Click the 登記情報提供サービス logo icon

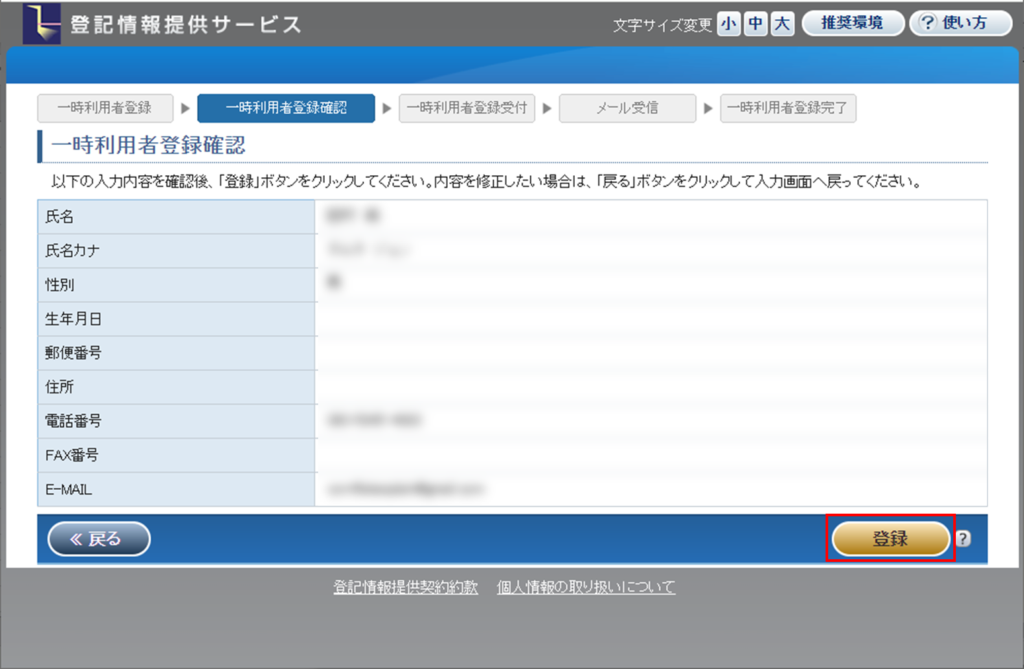[x=44, y=23]
